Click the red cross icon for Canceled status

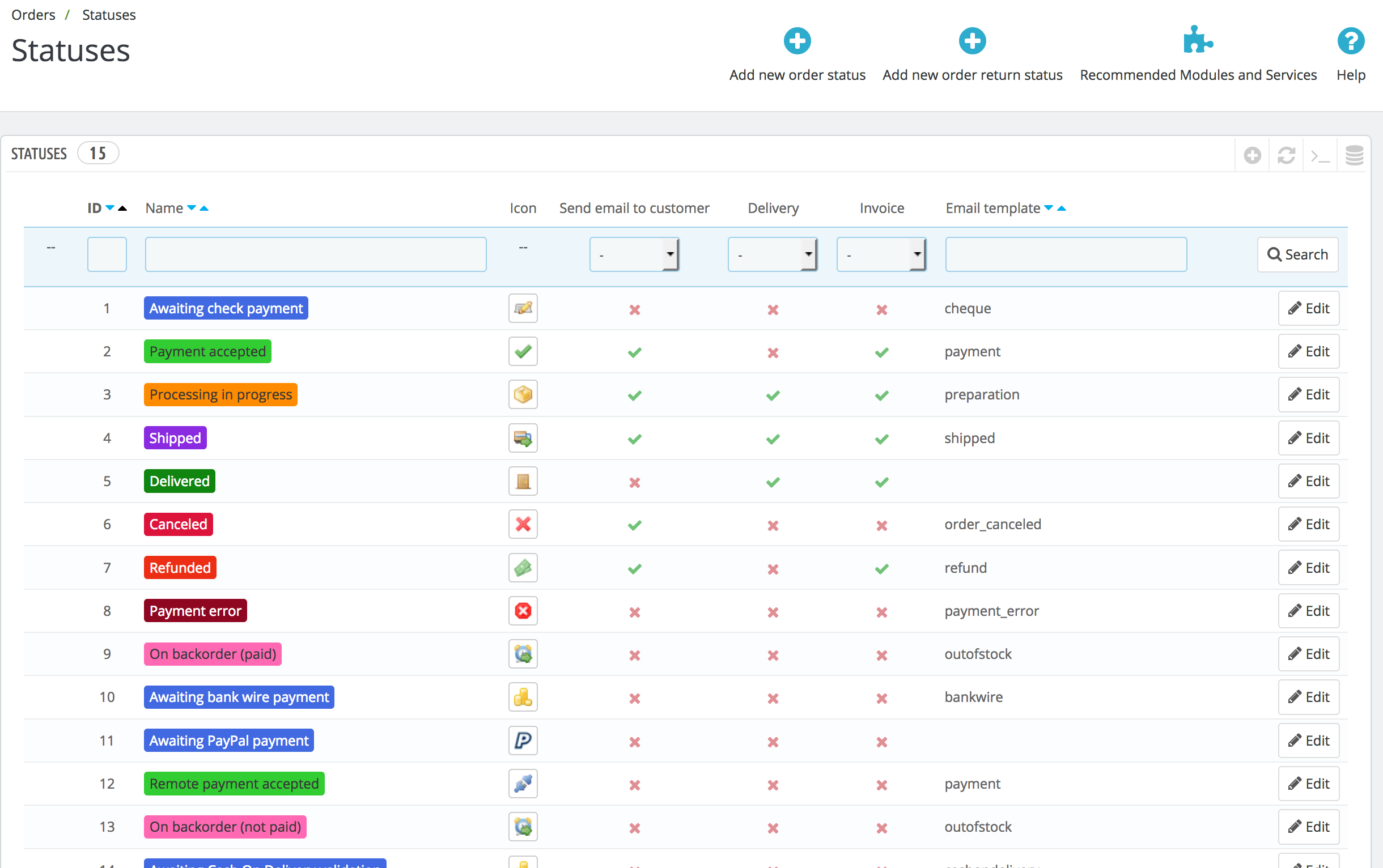click(523, 524)
